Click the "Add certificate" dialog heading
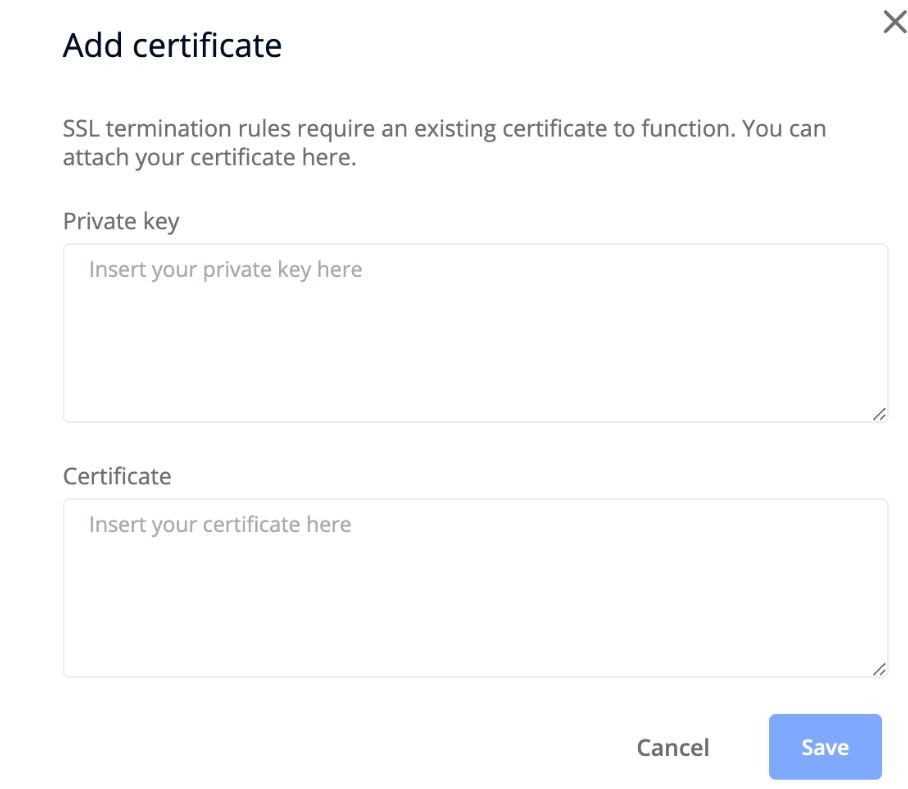The height and width of the screenshot is (789, 908). [172, 45]
